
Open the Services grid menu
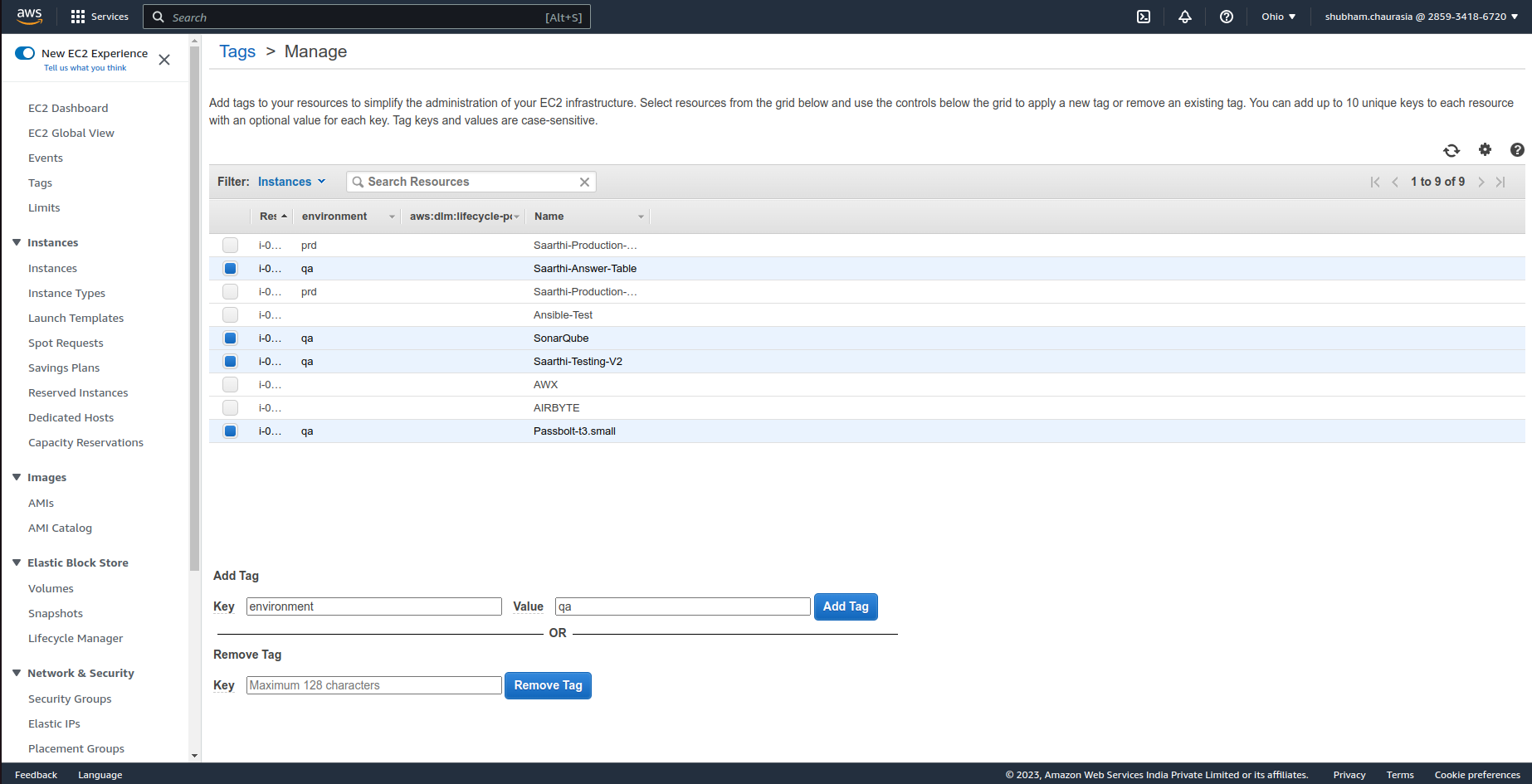point(100,17)
